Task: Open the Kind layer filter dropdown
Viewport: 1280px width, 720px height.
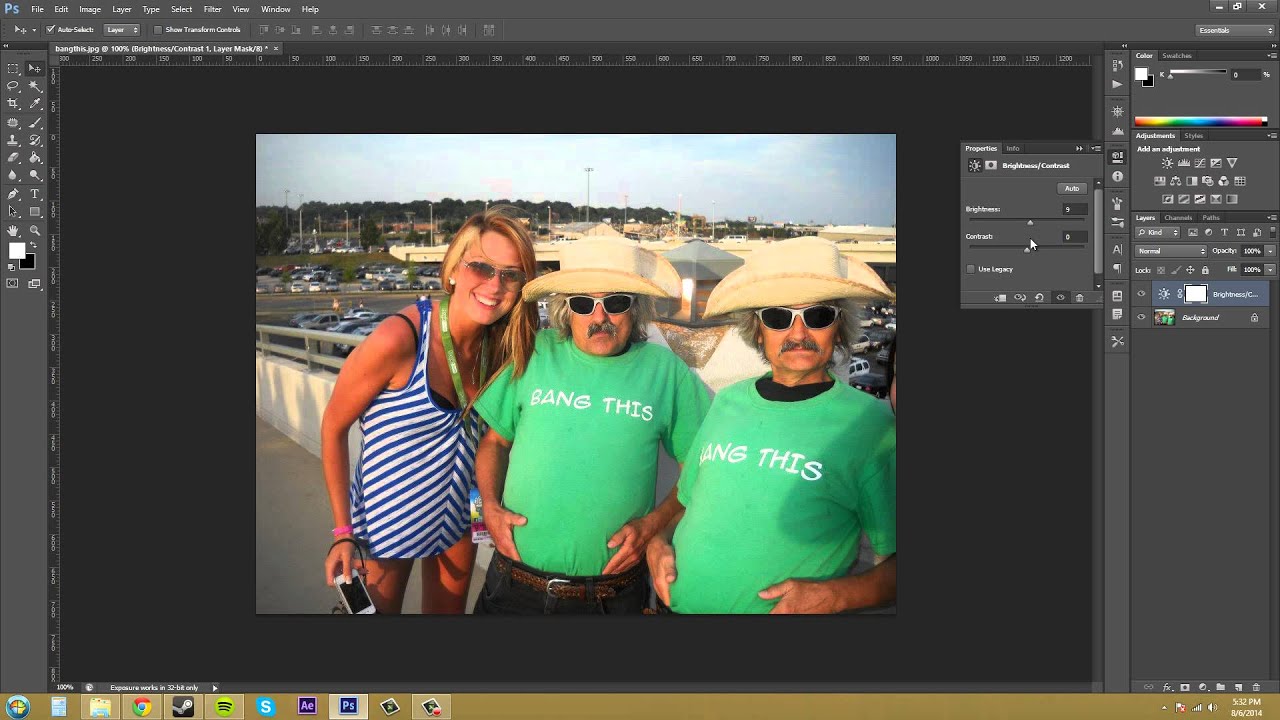Action: tap(1157, 232)
